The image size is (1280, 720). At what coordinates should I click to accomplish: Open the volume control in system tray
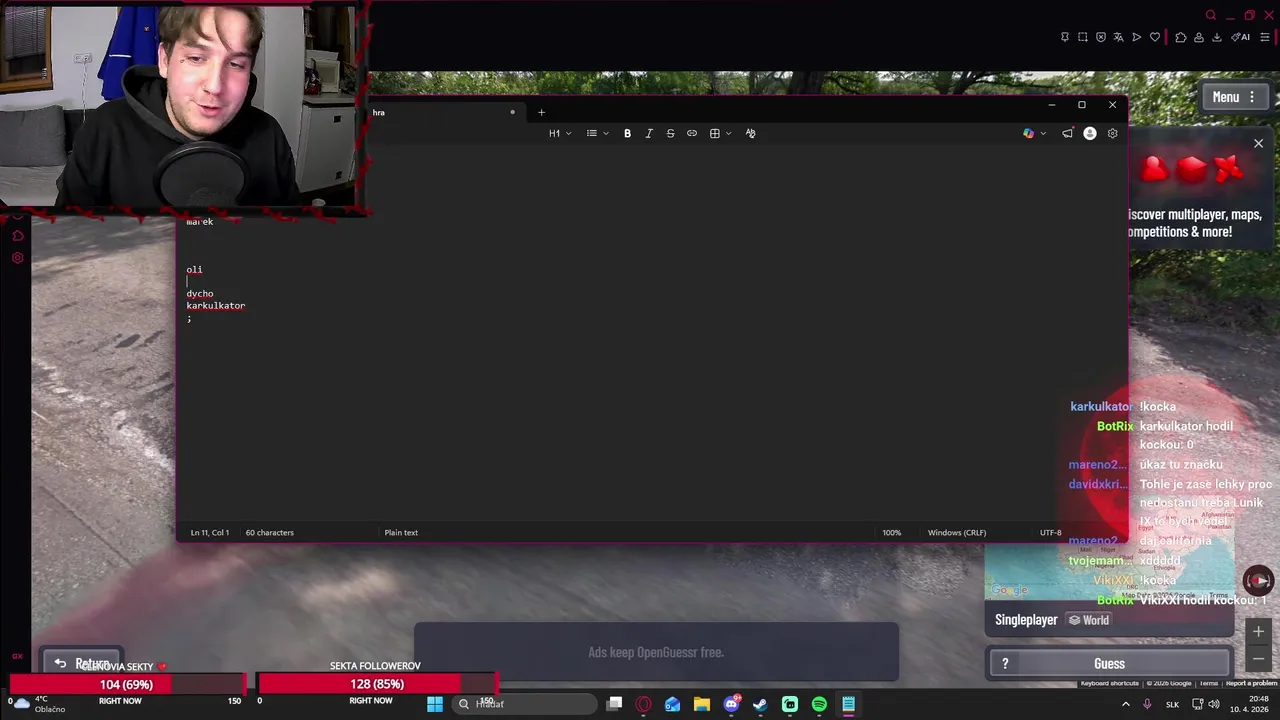pos(1214,704)
